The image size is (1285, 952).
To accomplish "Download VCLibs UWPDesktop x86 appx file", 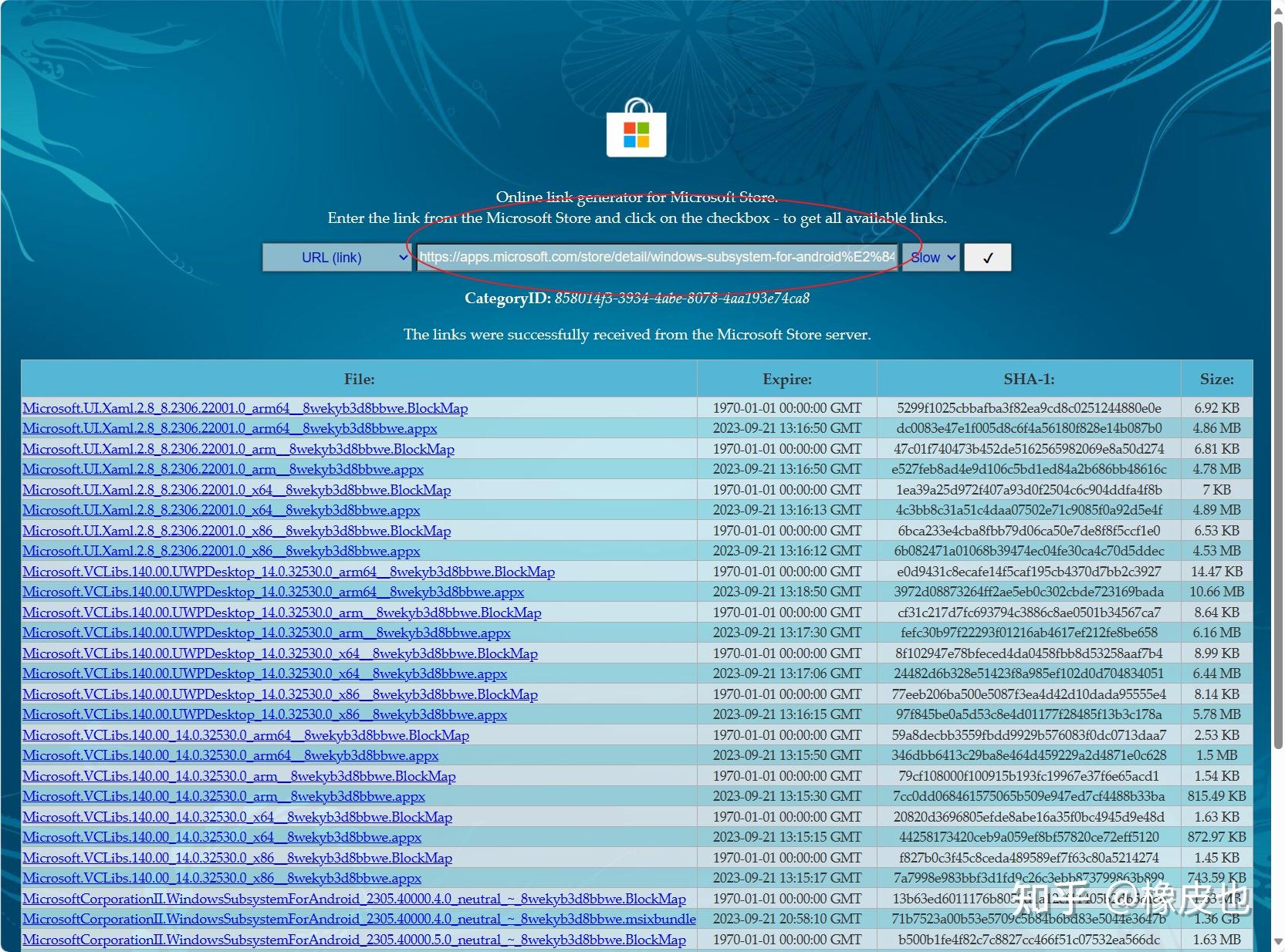I will pyautogui.click(x=265, y=714).
